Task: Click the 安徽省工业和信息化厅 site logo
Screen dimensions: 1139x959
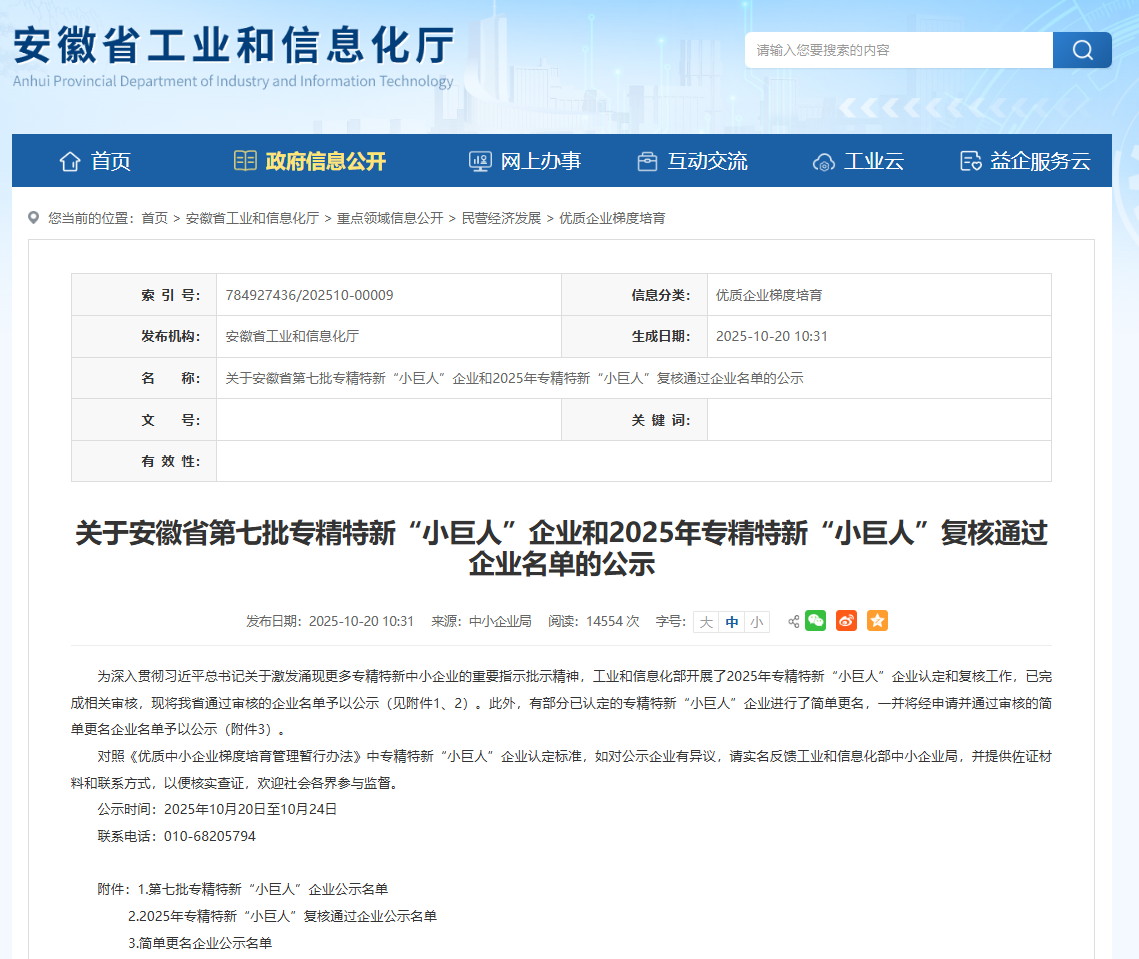Action: 234,56
